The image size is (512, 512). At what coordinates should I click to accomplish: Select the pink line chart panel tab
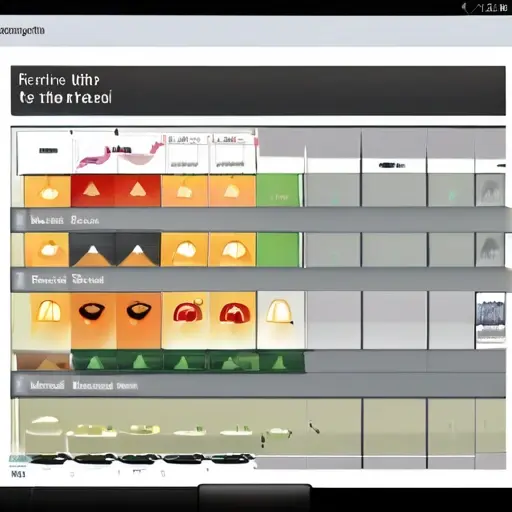[x=119, y=152]
